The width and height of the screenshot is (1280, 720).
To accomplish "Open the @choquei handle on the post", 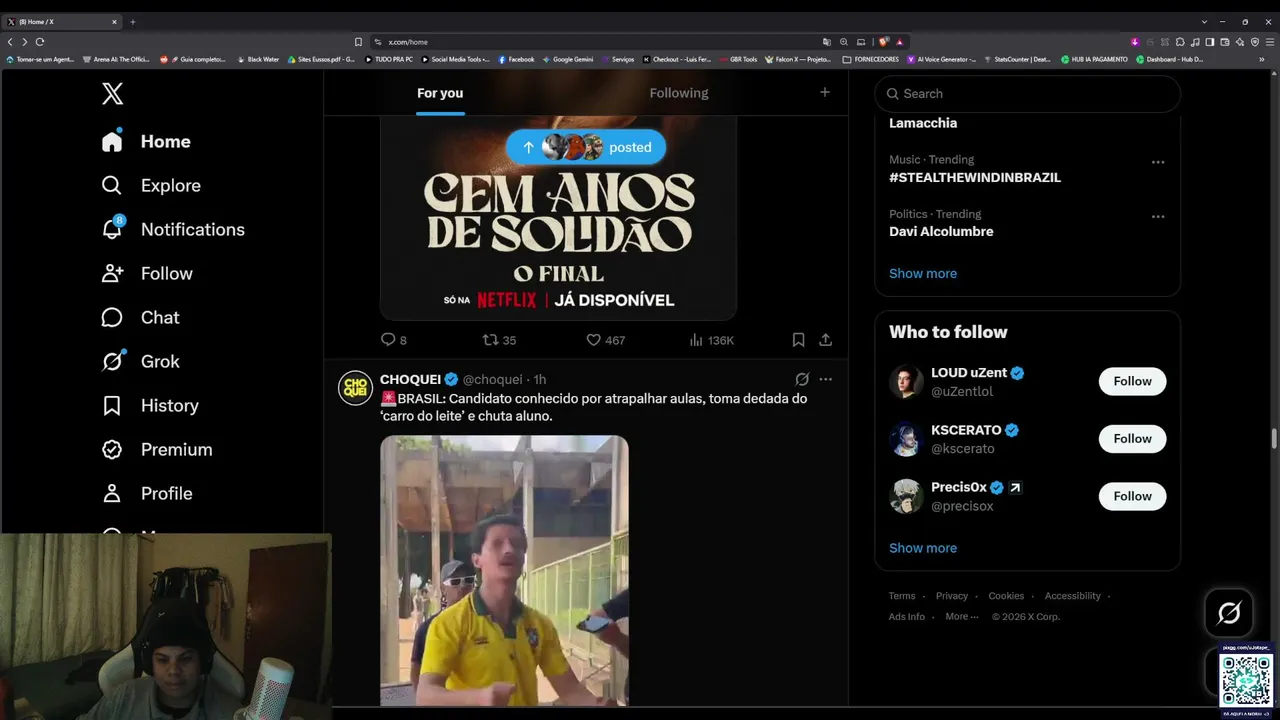I will (492, 380).
